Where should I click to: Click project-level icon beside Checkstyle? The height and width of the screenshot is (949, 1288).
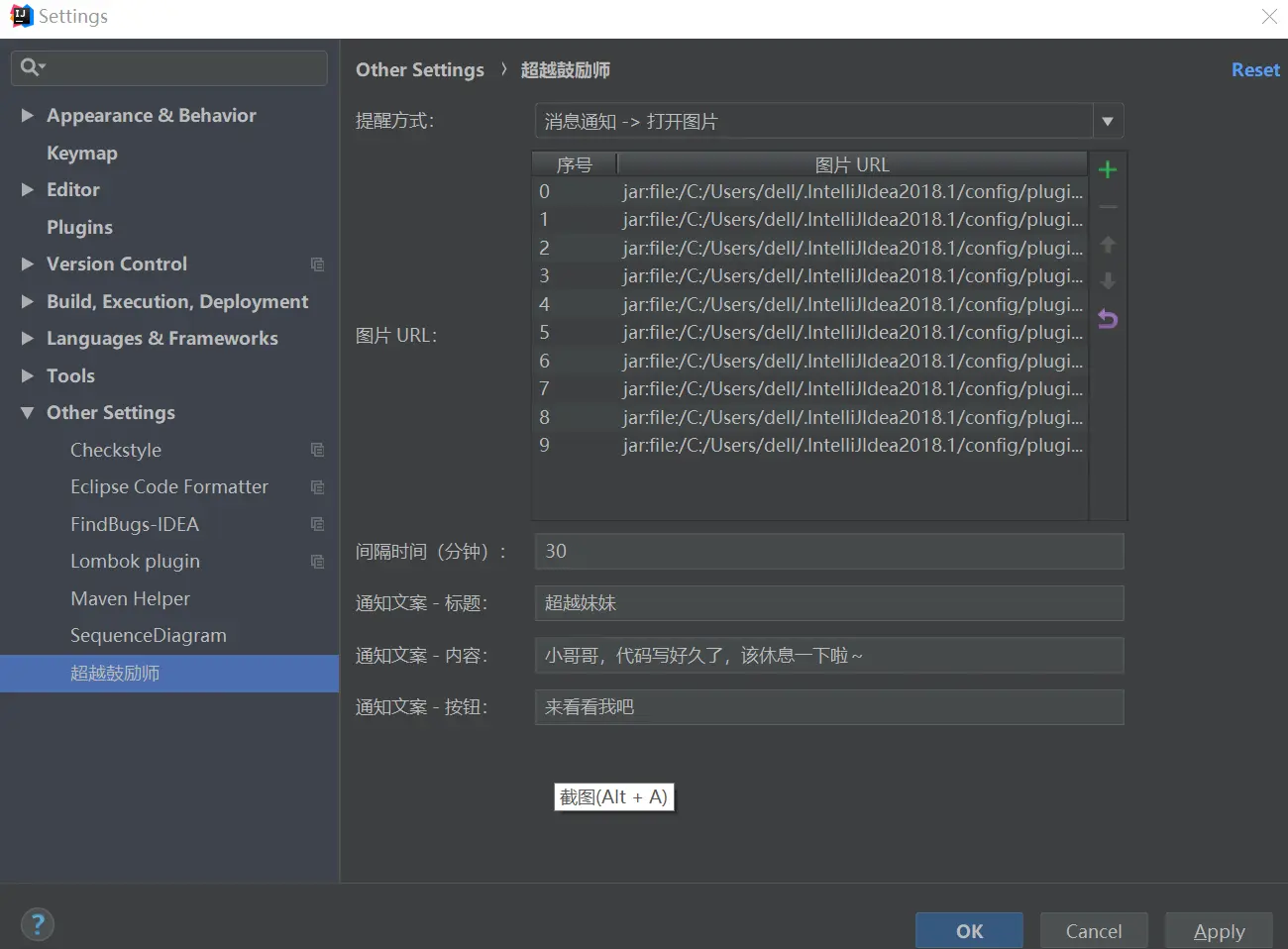(x=317, y=450)
